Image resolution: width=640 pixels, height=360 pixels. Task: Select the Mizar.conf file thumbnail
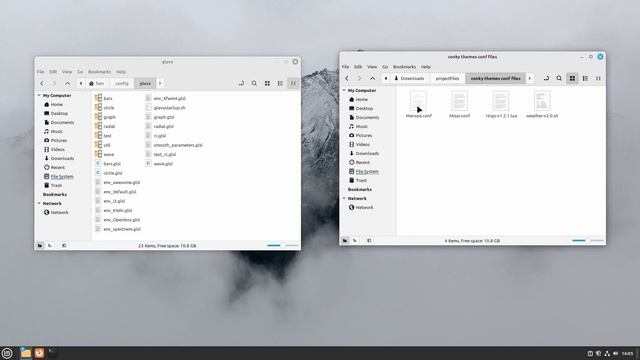pos(460,101)
